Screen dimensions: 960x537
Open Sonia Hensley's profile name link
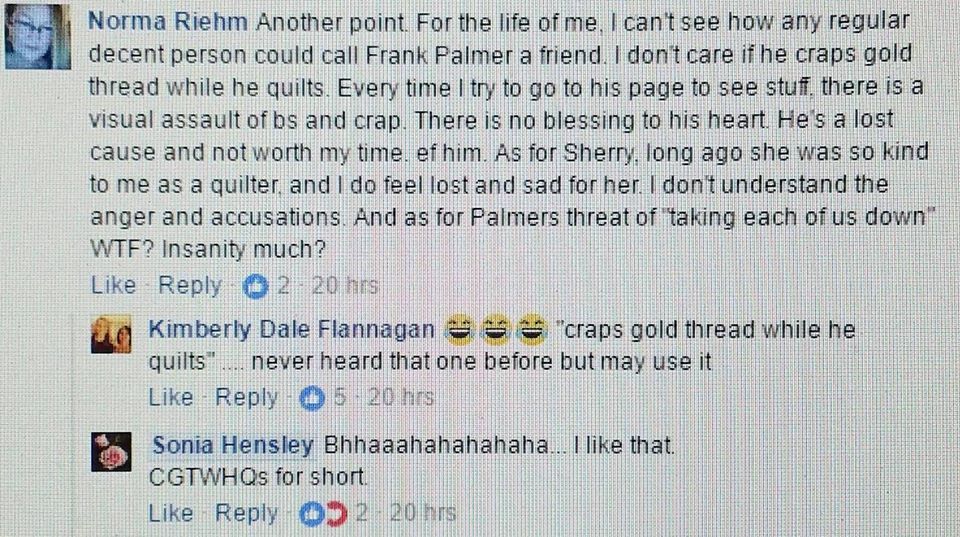tap(233, 446)
